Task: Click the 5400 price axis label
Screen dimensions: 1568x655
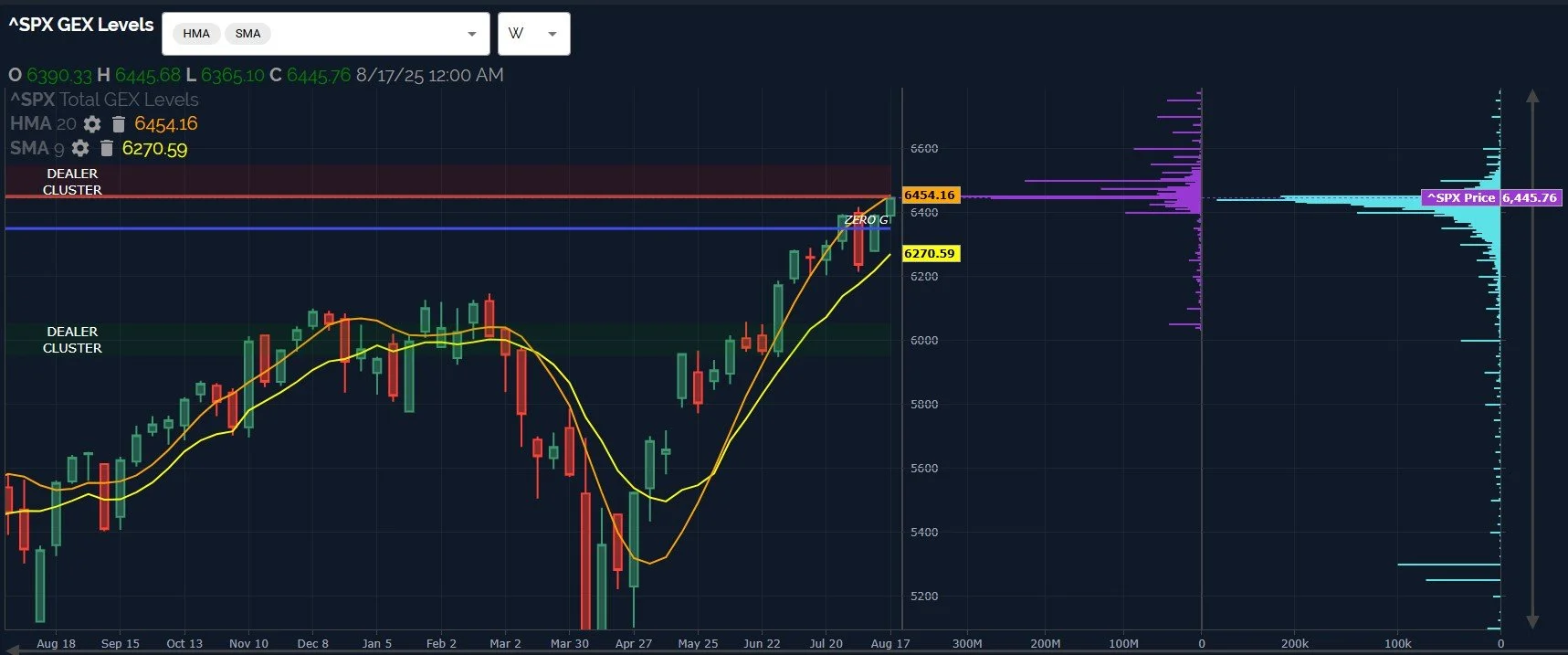Action: point(924,532)
